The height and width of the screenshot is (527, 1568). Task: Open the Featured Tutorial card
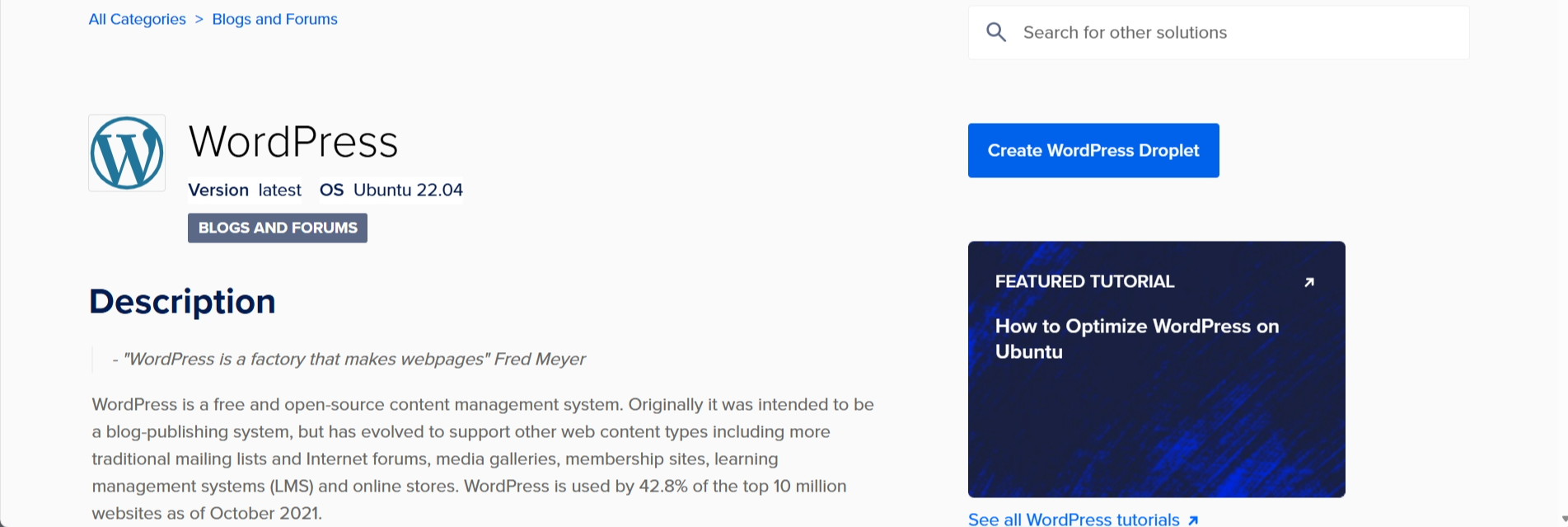point(1156,369)
